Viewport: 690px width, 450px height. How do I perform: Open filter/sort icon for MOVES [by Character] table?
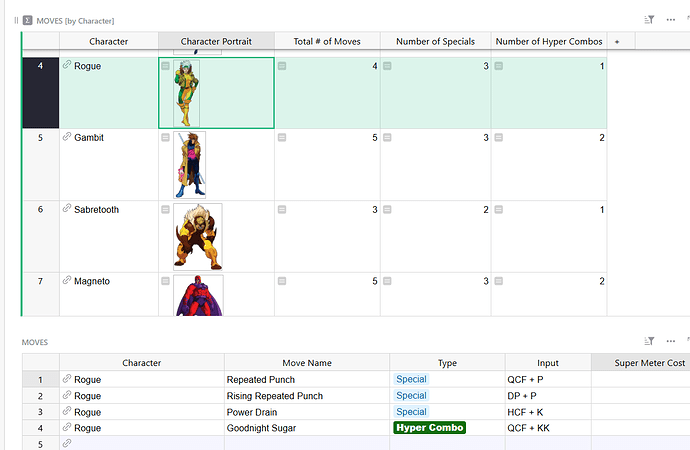pyautogui.click(x=649, y=20)
